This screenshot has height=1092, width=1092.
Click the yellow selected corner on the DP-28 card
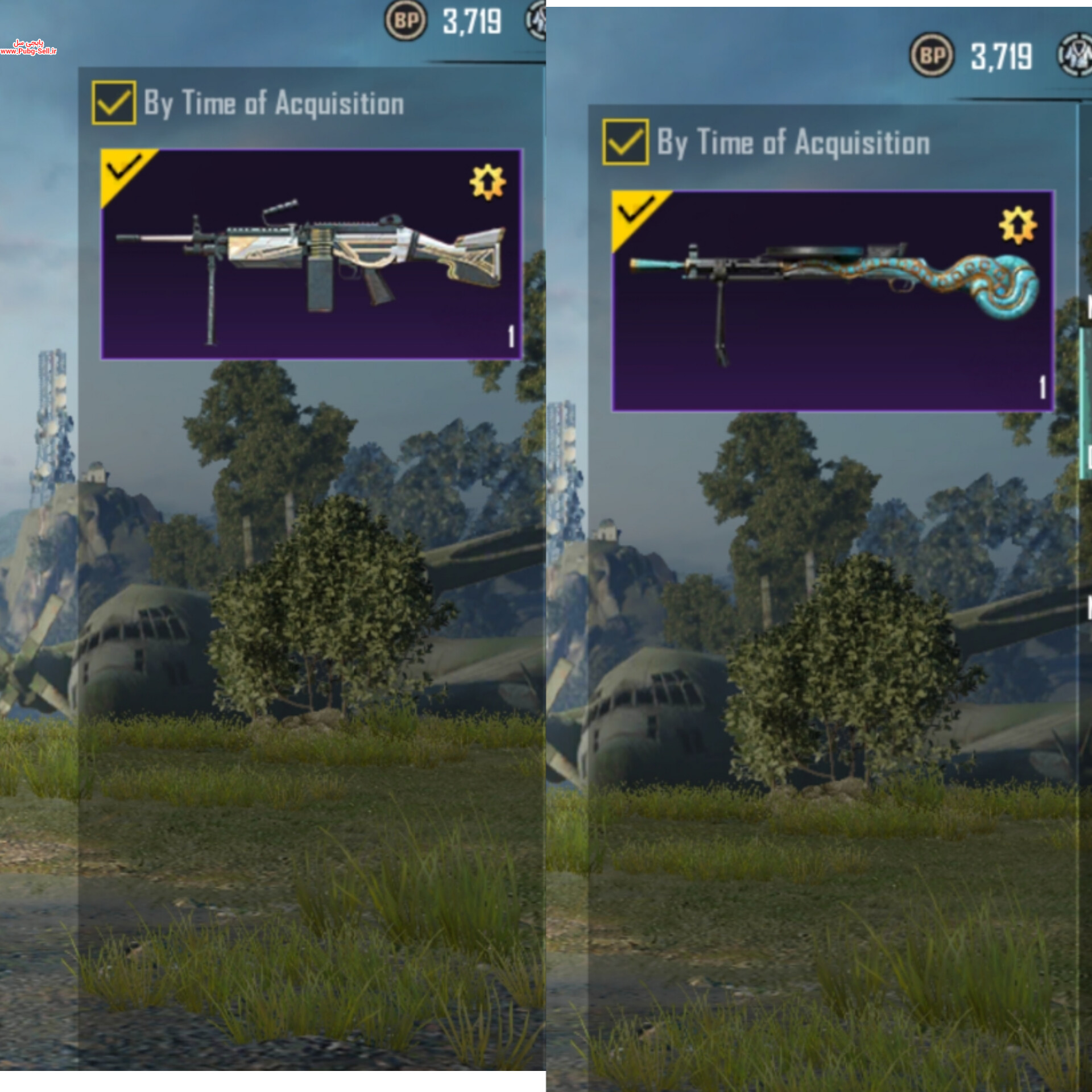point(635,214)
